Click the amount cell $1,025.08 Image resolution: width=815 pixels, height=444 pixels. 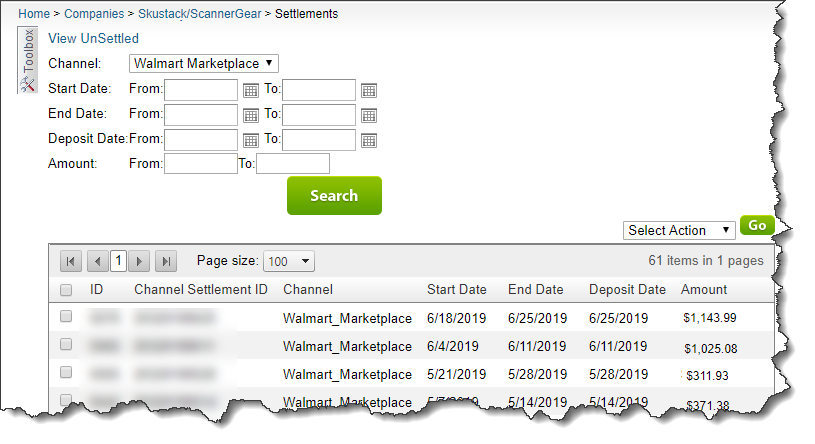click(x=711, y=348)
